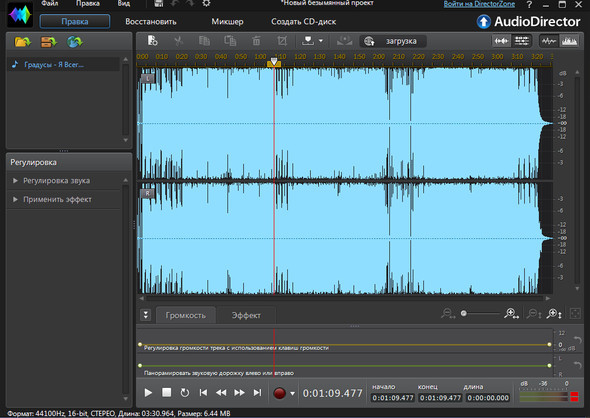Open the settings gear icon
Image resolution: width=590 pixels, height=418 pixels.
[x=206, y=4]
